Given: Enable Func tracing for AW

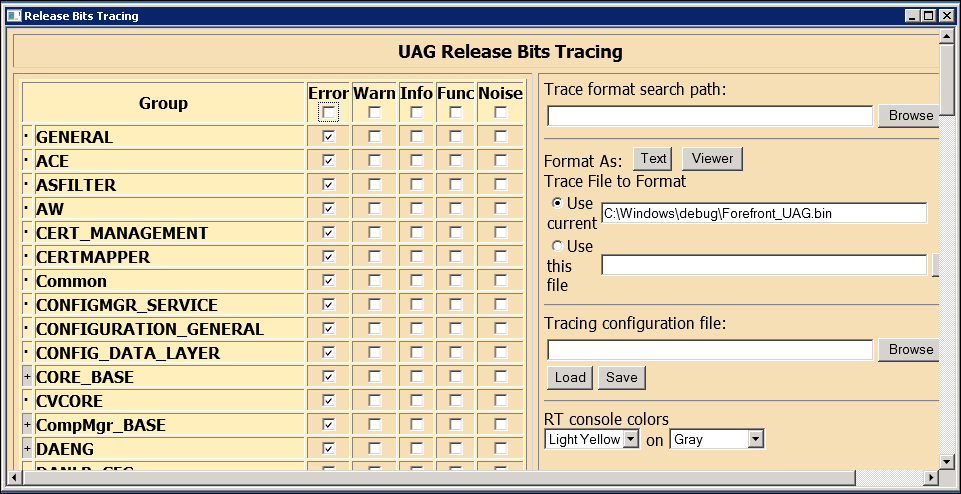Looking at the screenshot, I should pos(455,208).
